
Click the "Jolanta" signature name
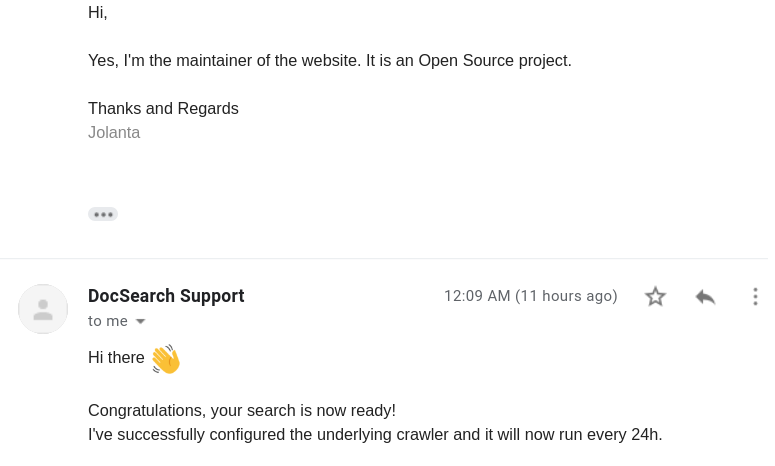(114, 132)
